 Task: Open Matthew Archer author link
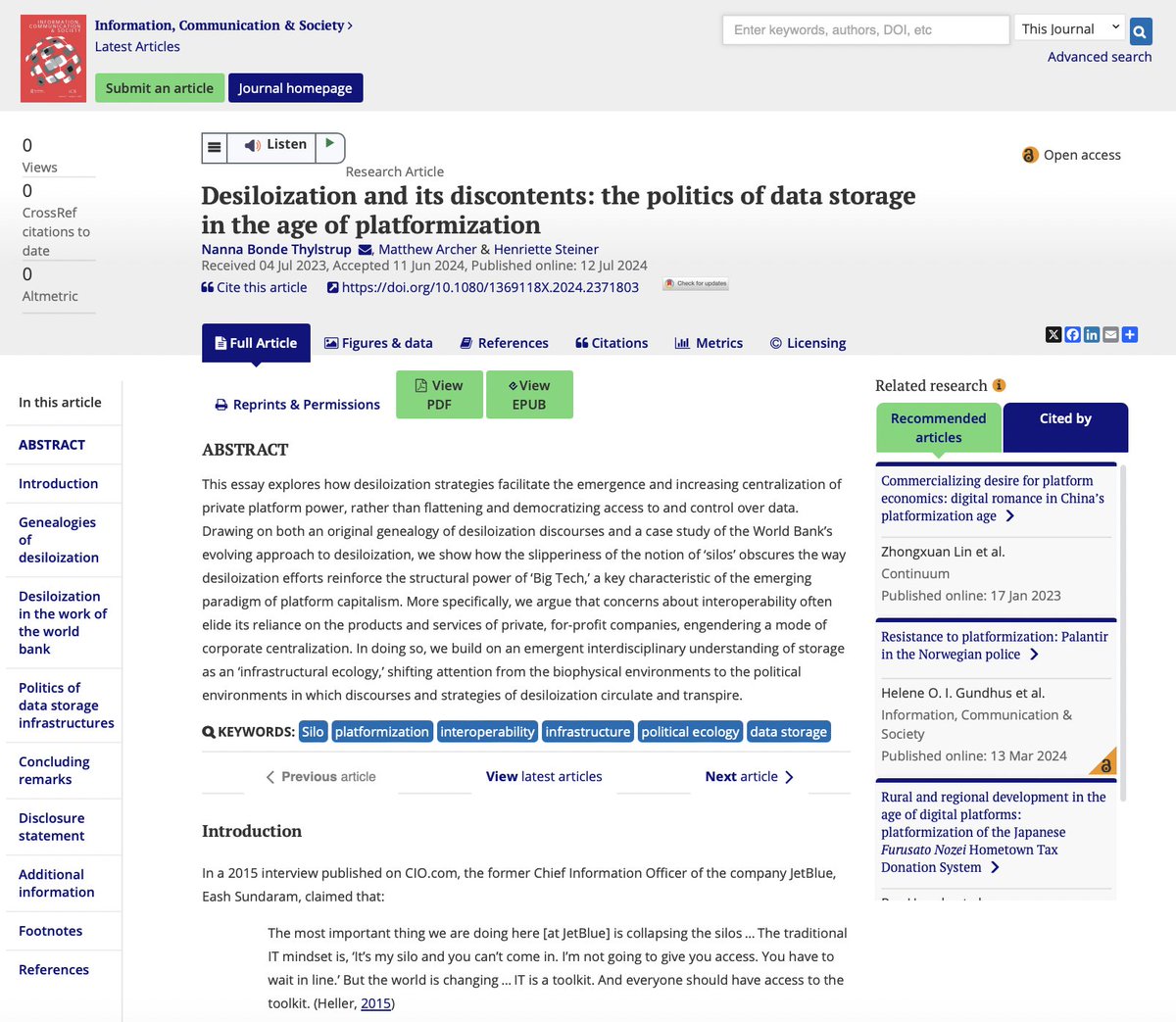(x=427, y=249)
